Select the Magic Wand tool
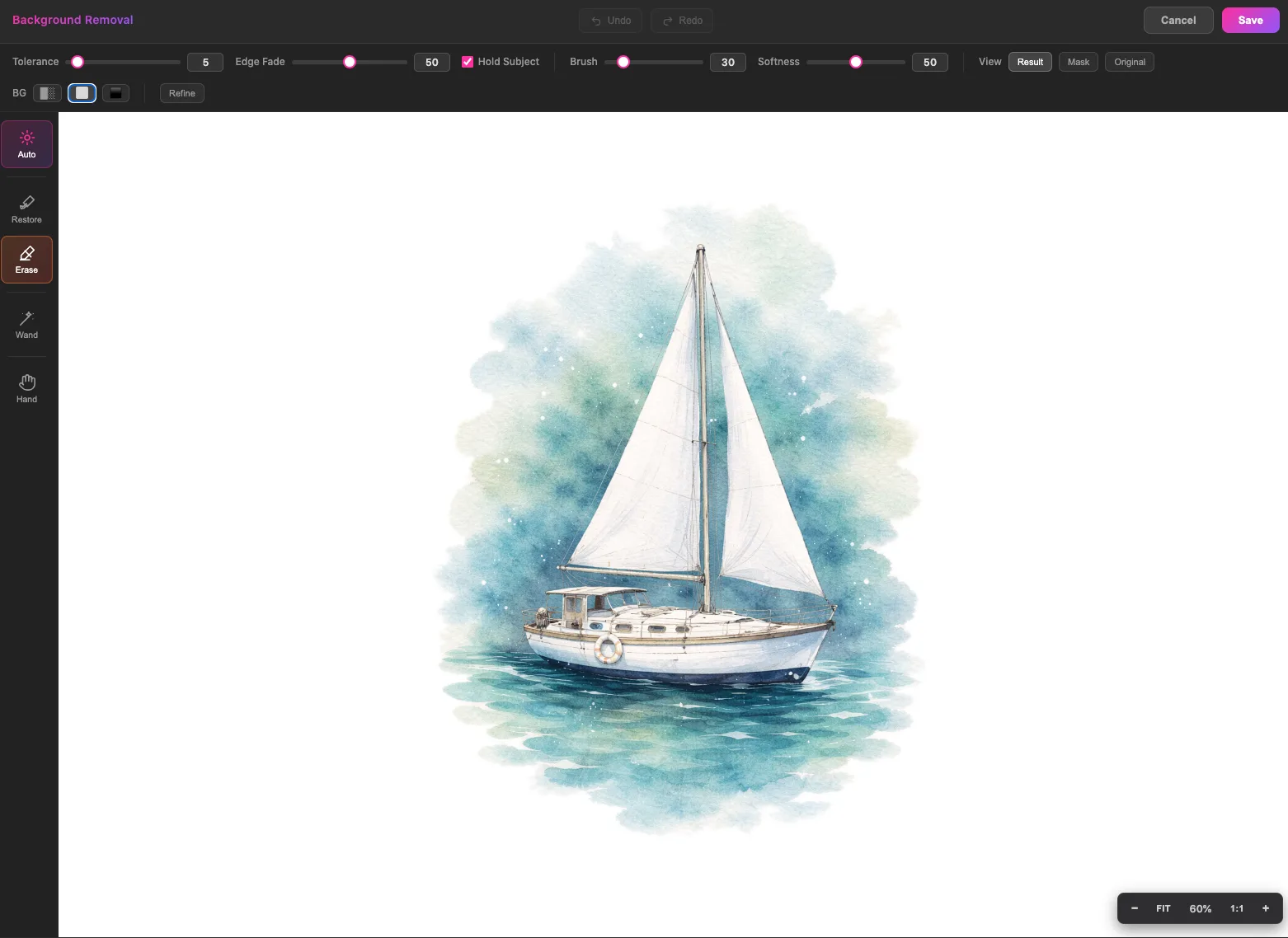This screenshot has height=938, width=1288. tap(26, 325)
